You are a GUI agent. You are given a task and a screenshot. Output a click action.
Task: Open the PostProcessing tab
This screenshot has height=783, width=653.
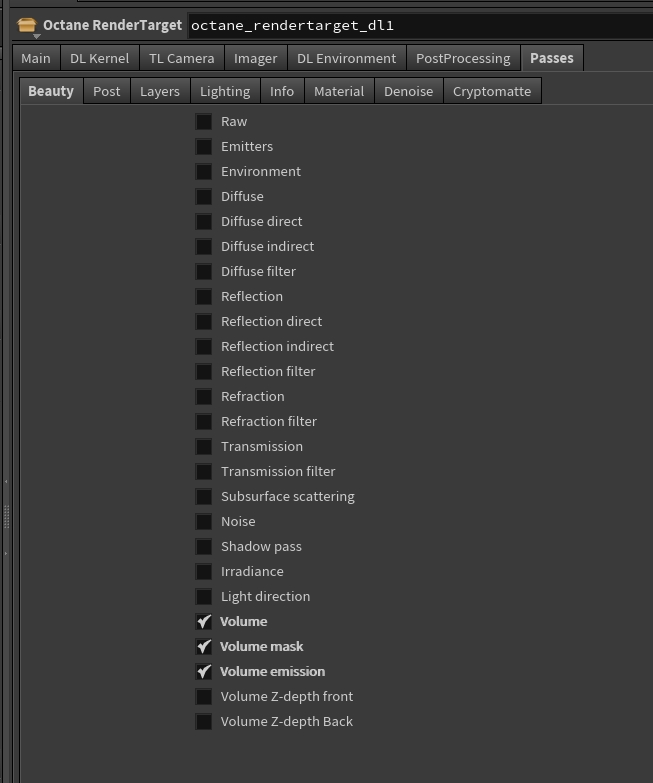[463, 58]
